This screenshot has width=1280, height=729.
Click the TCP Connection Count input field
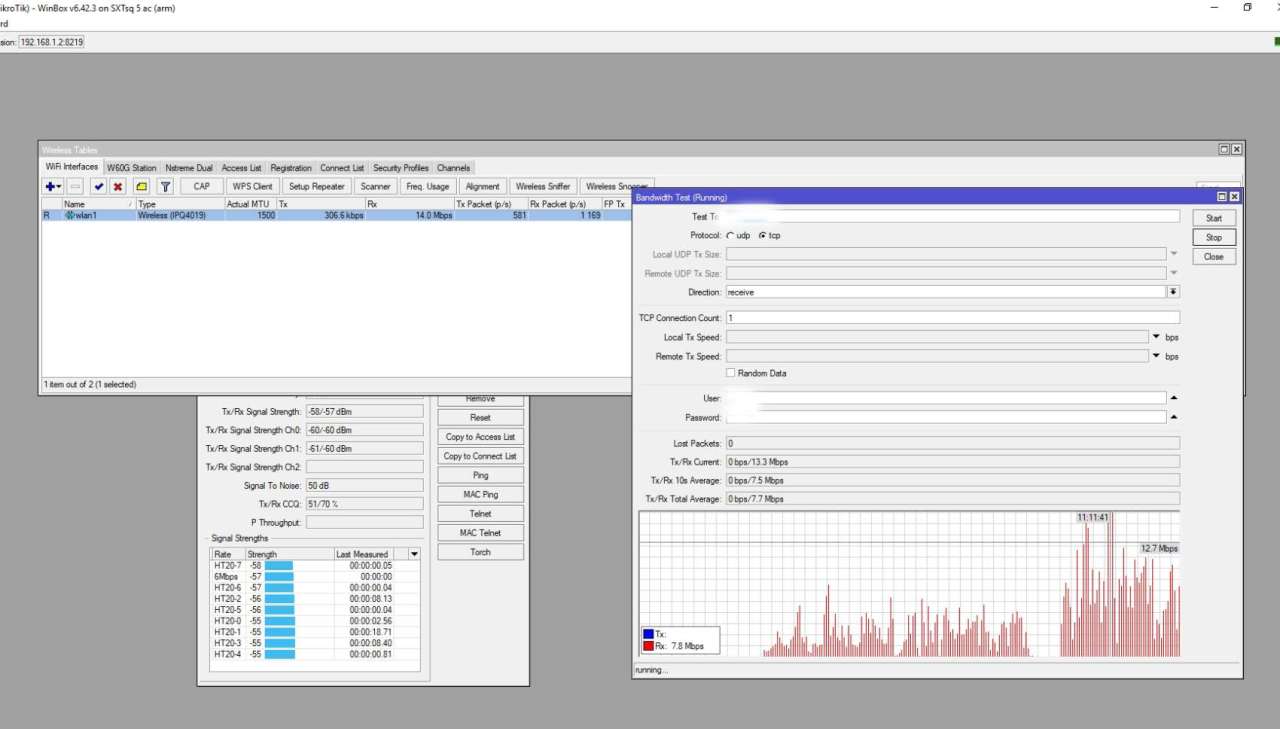pyautogui.click(x=952, y=318)
